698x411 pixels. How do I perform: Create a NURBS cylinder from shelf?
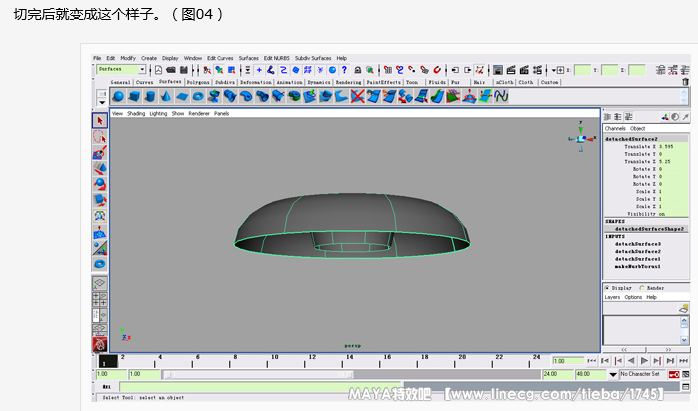coord(150,96)
